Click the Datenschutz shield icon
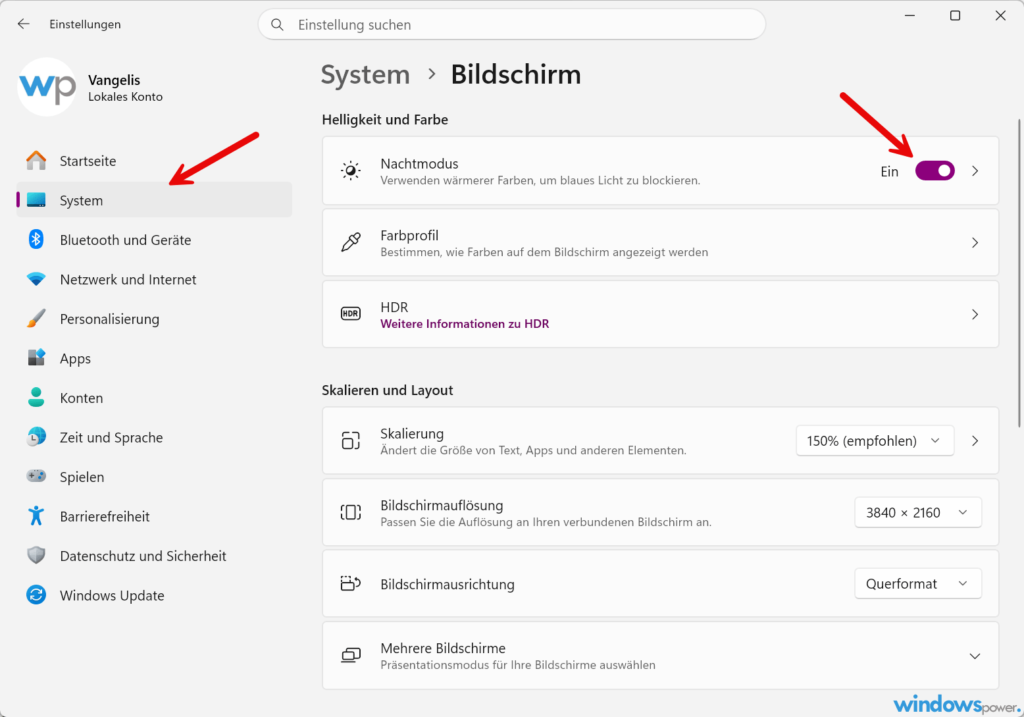 tap(36, 556)
